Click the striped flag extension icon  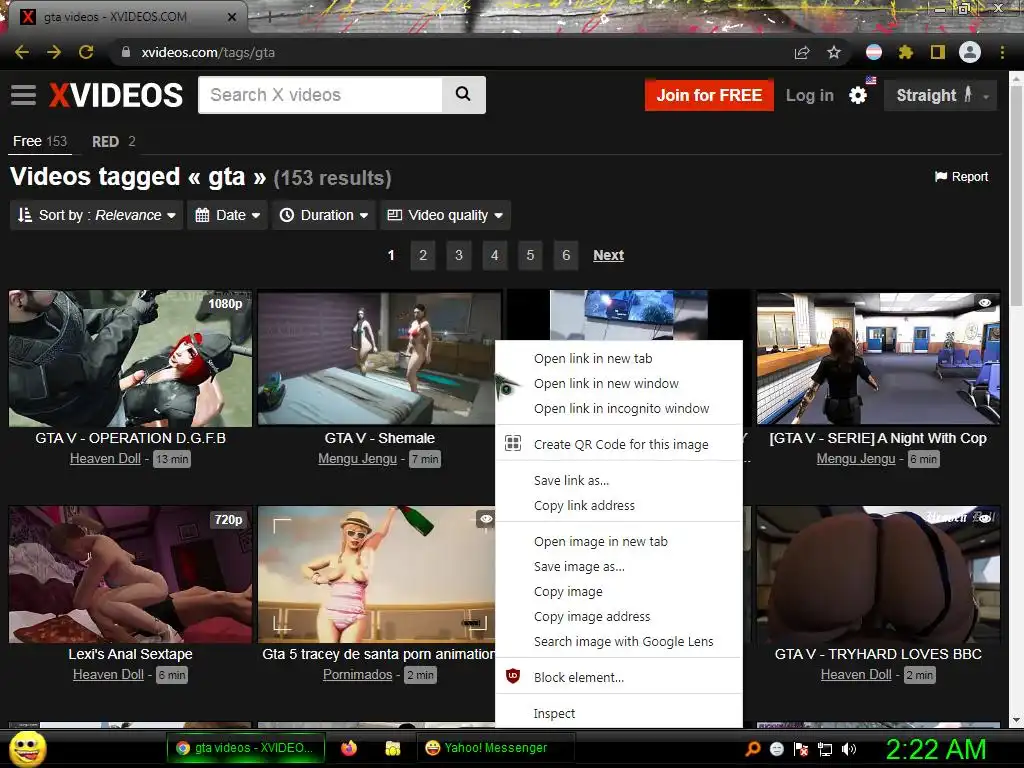pyautogui.click(x=874, y=52)
